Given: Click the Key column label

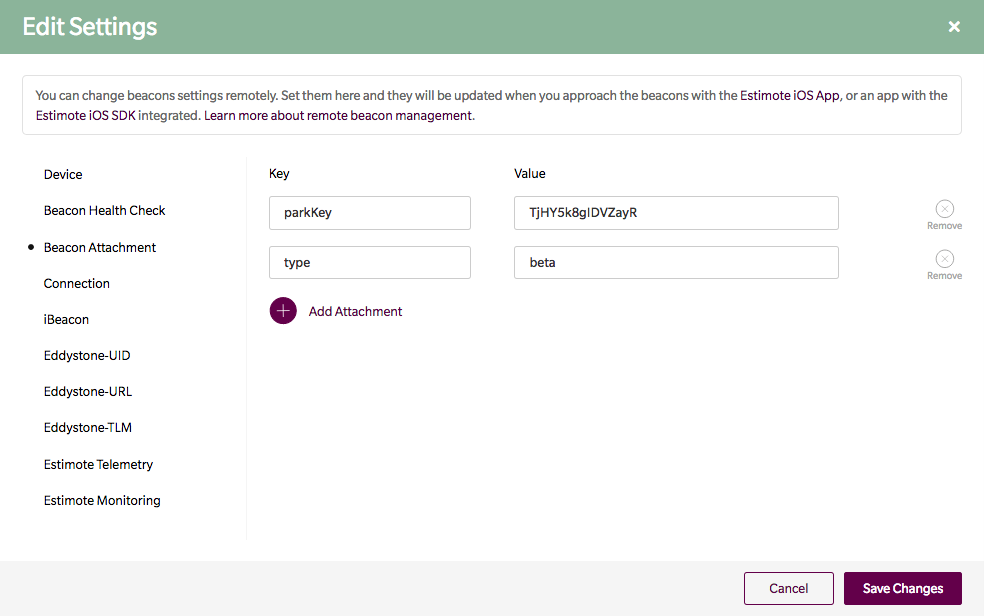Looking at the screenshot, I should coord(279,173).
